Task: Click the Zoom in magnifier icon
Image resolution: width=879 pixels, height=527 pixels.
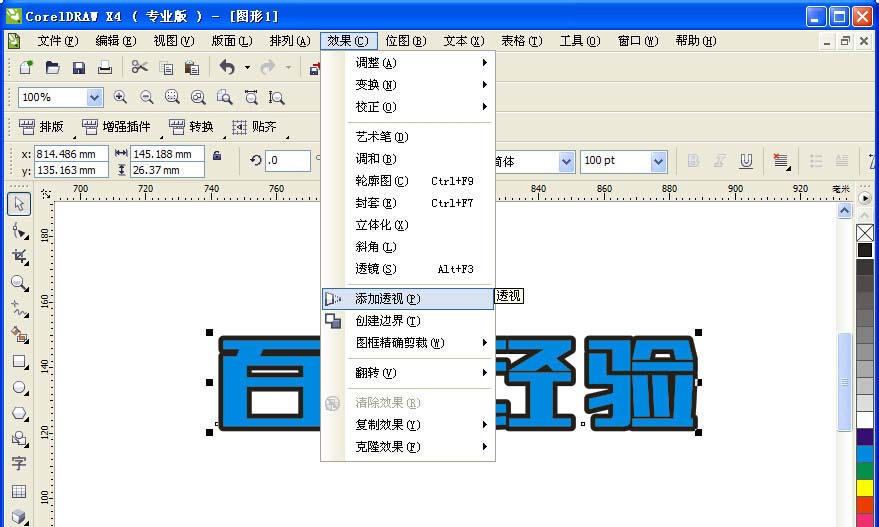Action: [x=120, y=98]
